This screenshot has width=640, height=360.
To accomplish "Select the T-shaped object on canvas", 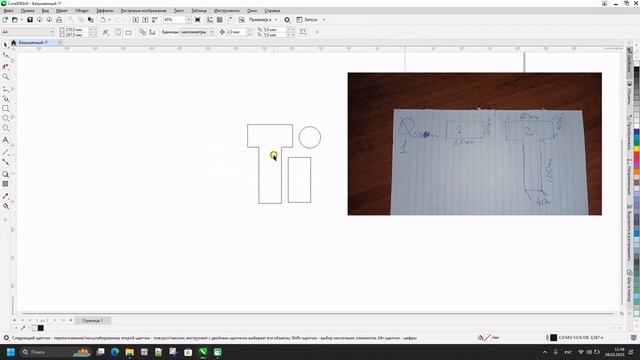I will (x=270, y=164).
